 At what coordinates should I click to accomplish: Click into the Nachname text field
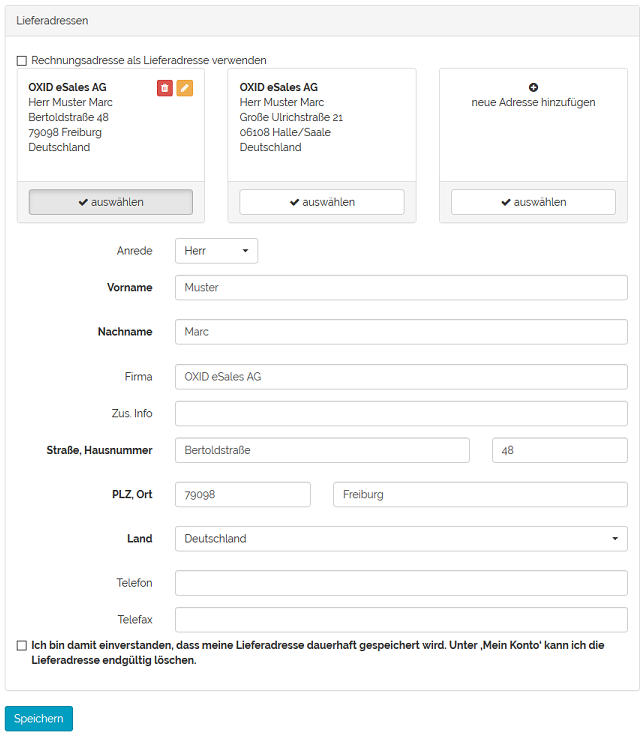click(401, 332)
